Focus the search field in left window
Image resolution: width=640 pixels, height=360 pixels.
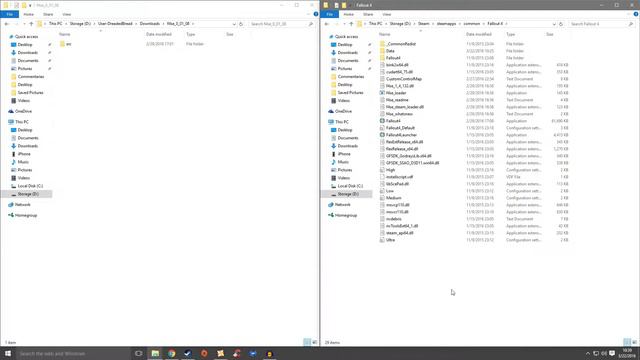tap(282, 24)
